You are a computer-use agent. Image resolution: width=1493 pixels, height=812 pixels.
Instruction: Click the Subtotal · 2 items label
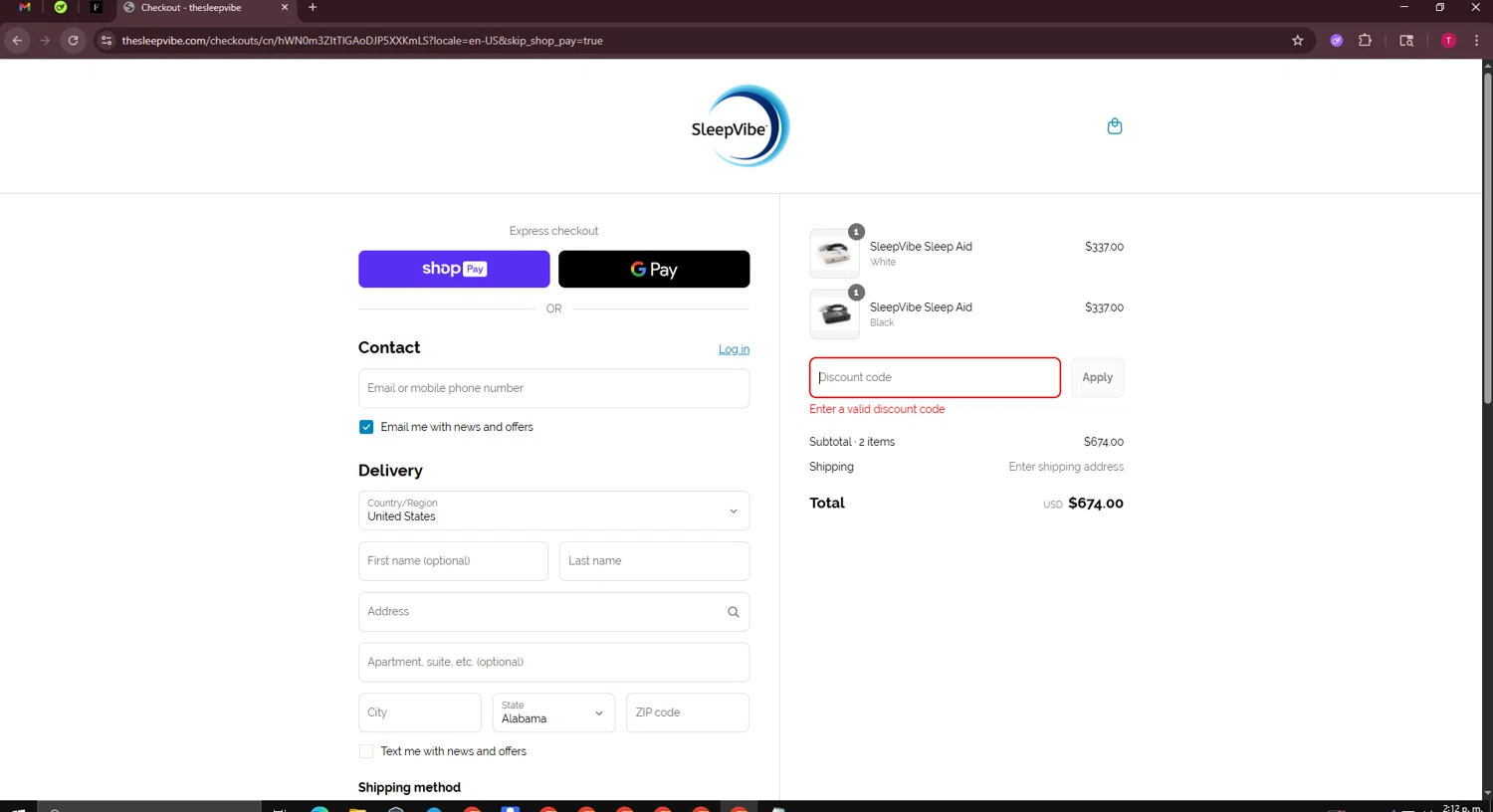852,442
